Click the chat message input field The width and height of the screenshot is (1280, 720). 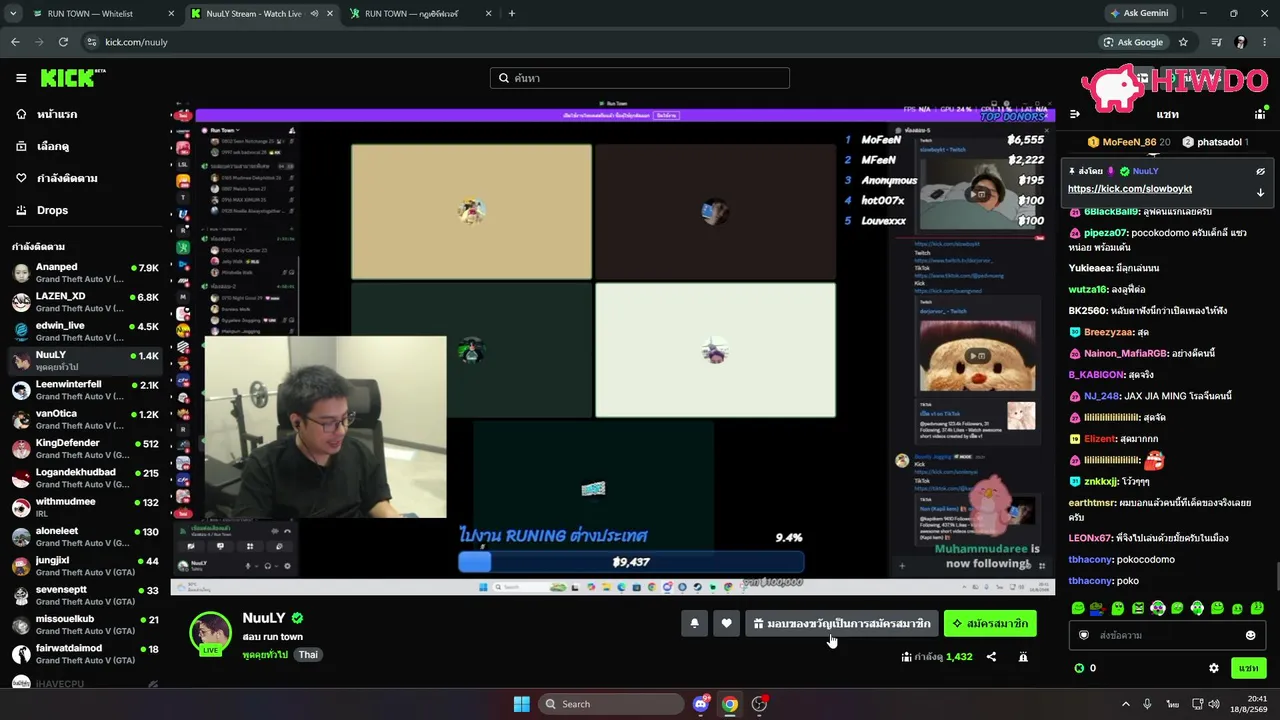[x=1166, y=635]
